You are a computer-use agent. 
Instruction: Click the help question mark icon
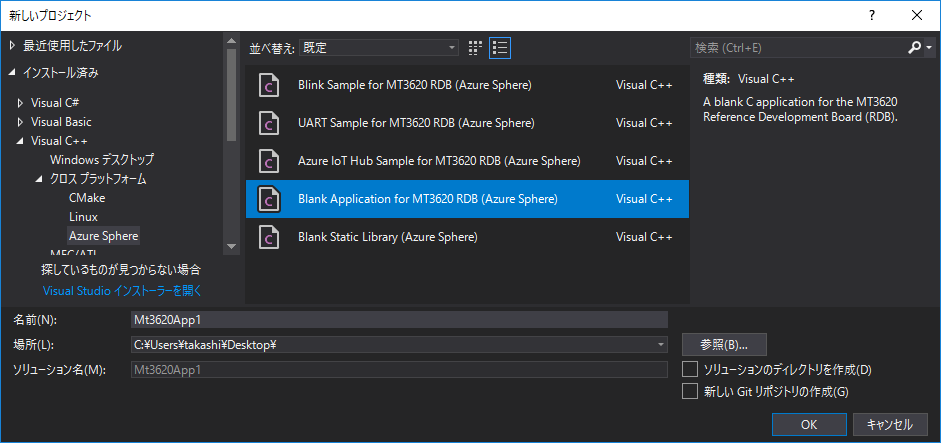(872, 16)
